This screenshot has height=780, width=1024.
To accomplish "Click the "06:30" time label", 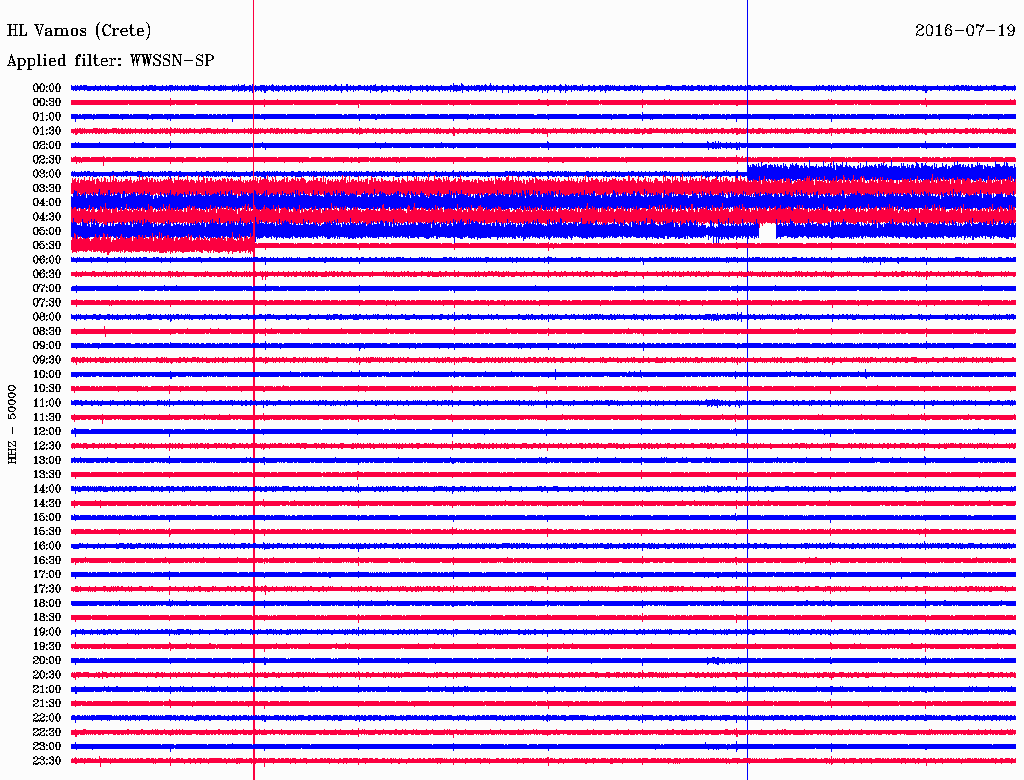I will pos(47,274).
